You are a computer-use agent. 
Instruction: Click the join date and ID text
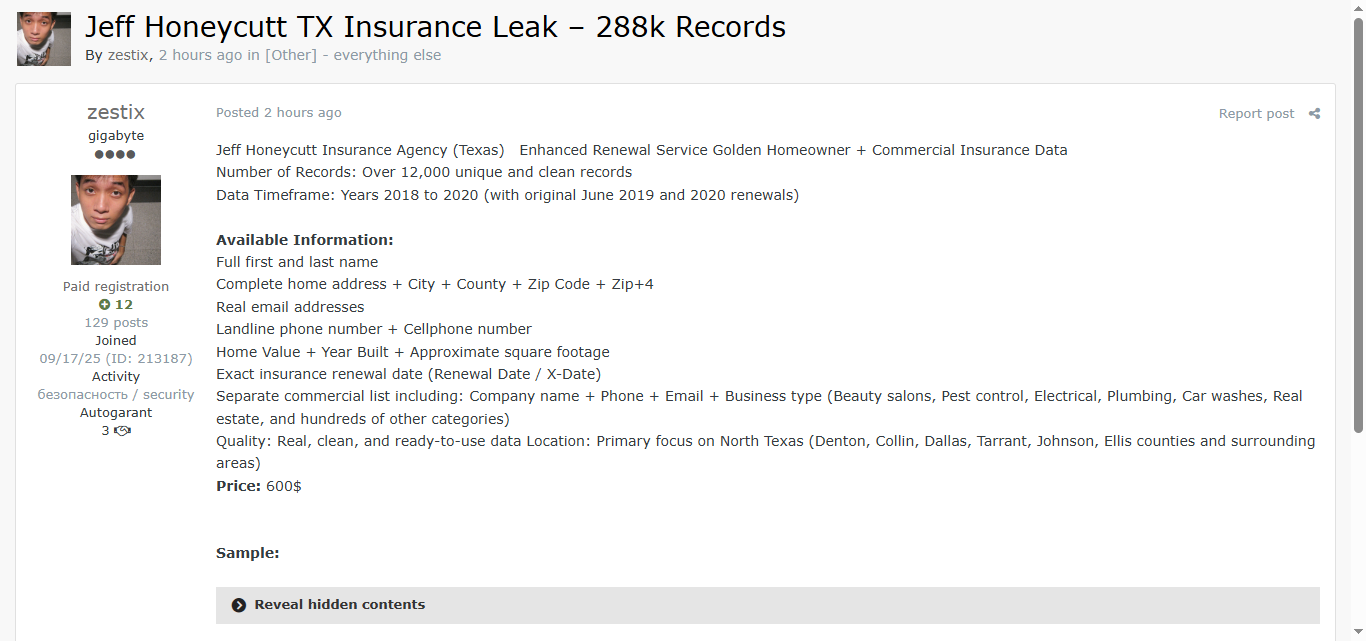(116, 359)
